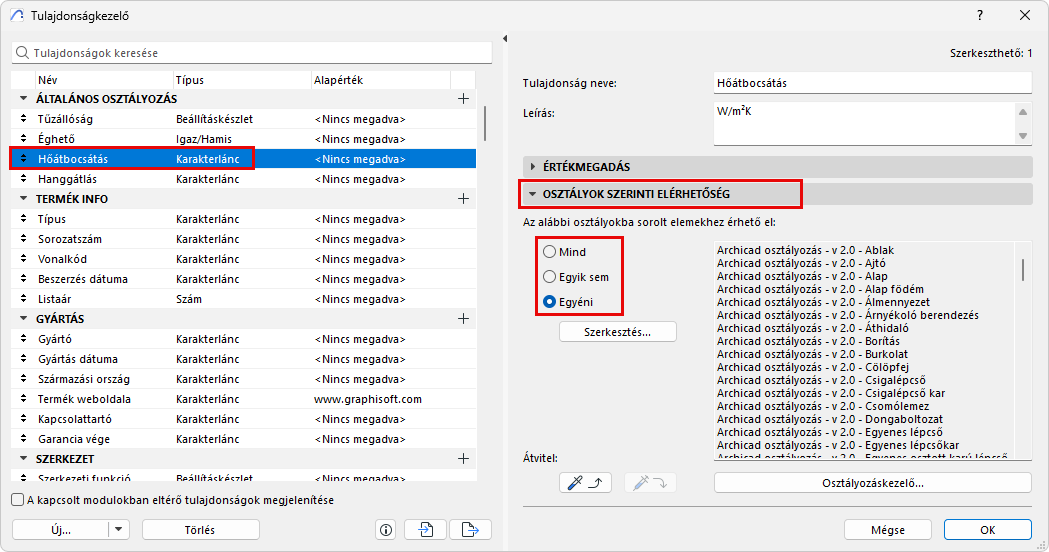Click the import properties icon button

[x=425, y=530]
